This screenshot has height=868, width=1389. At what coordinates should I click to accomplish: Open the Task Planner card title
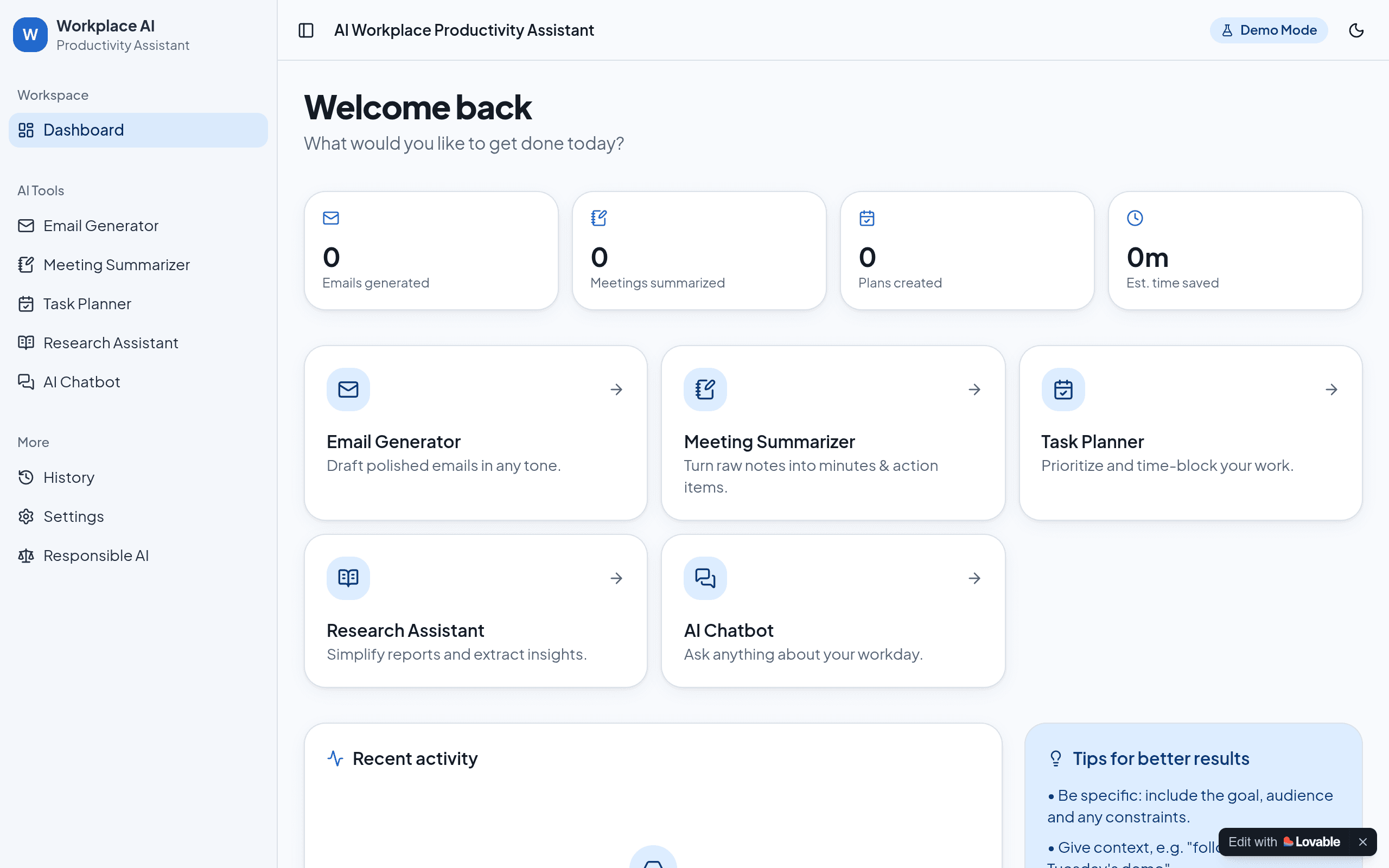[x=1092, y=442]
